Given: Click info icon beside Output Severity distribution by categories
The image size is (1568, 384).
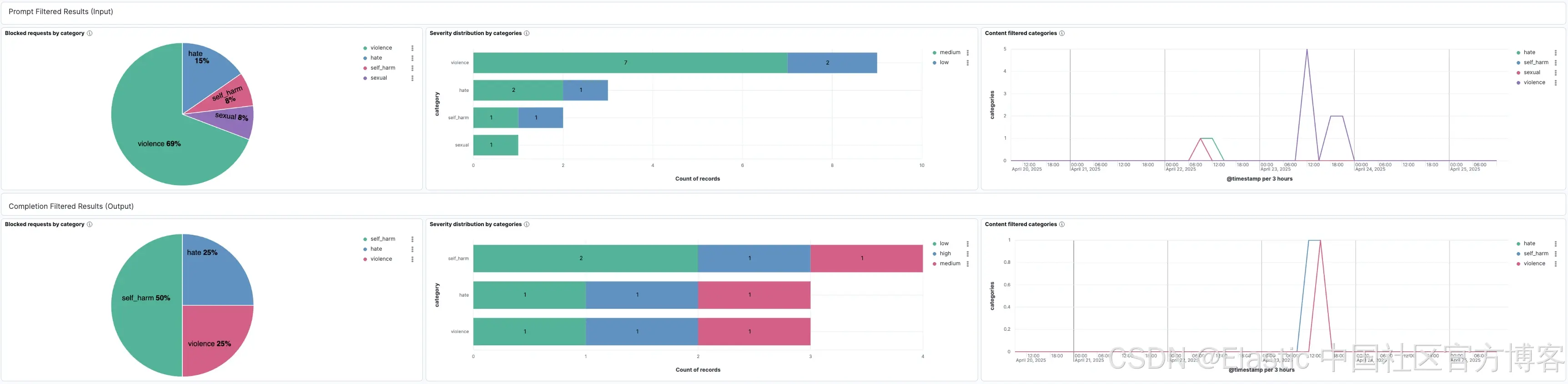Looking at the screenshot, I should [x=527, y=225].
